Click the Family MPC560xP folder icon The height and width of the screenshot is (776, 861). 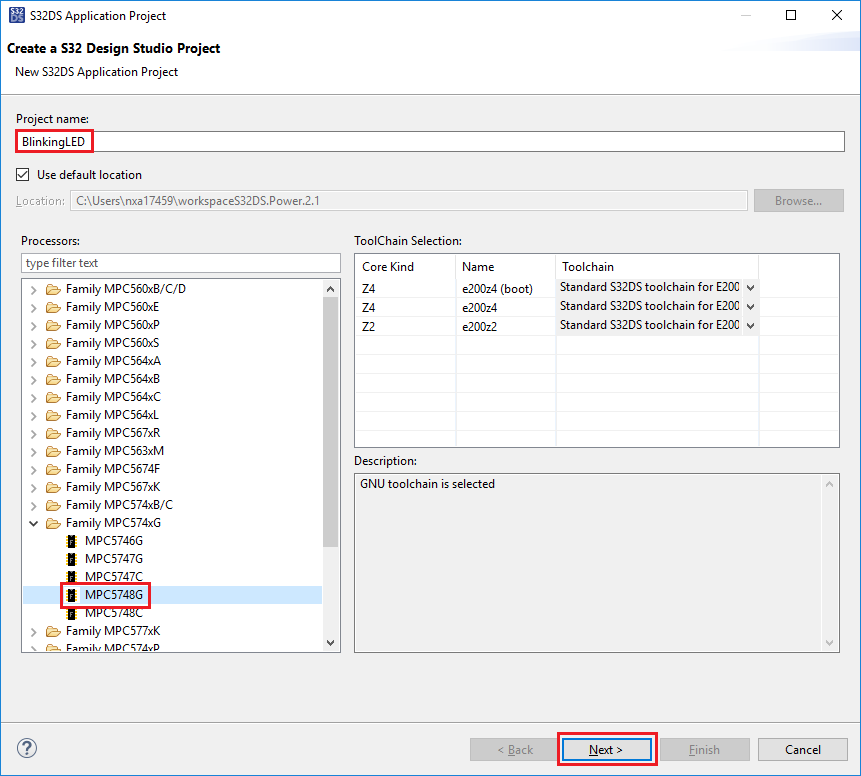(53, 325)
